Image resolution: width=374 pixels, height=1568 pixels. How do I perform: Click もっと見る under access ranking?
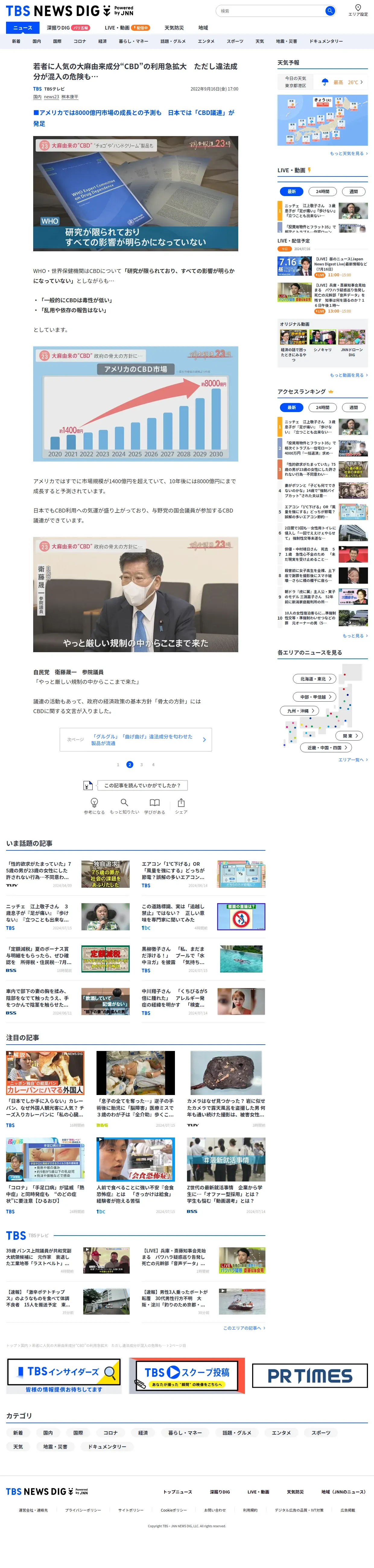coord(354,636)
